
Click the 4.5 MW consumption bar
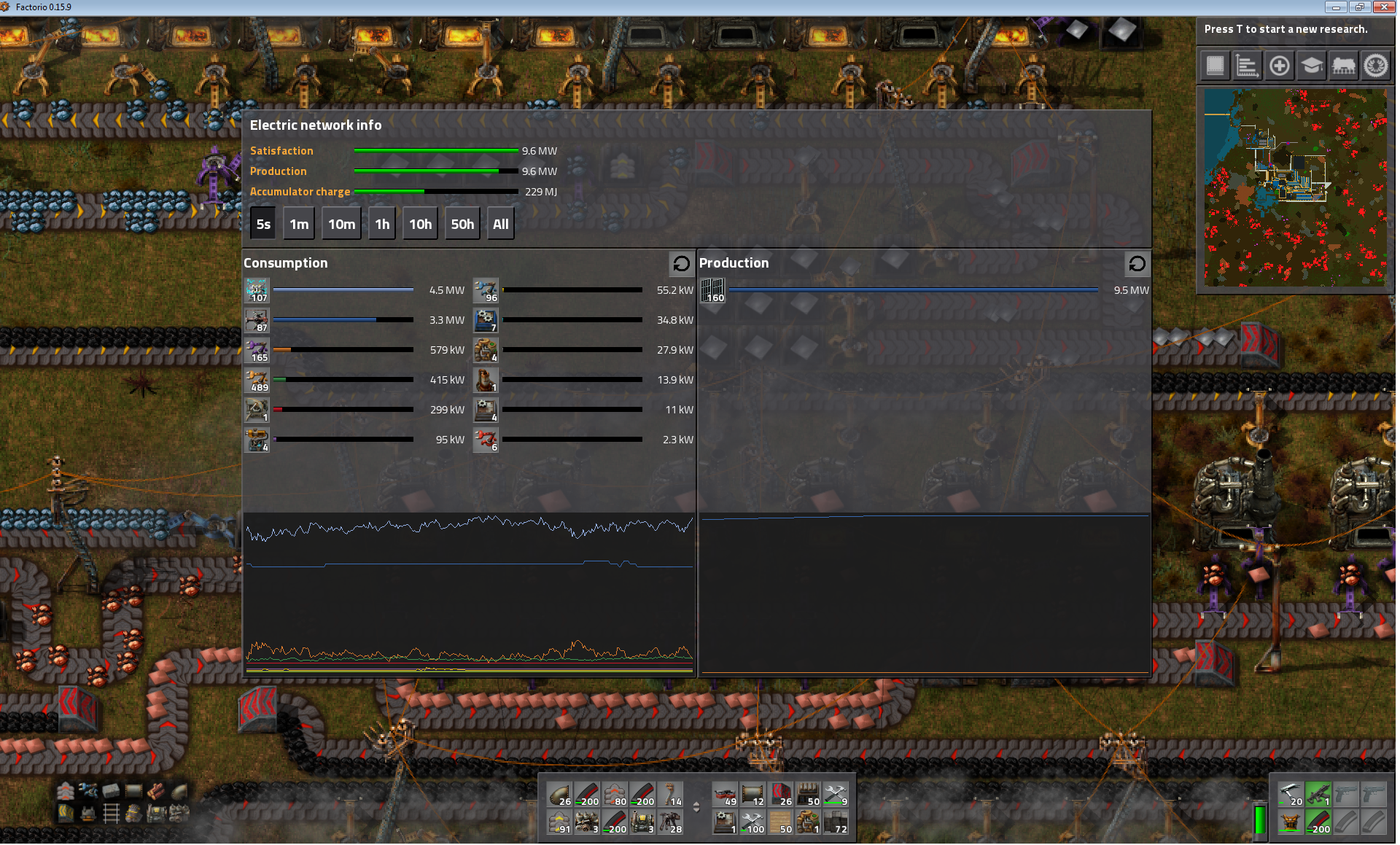click(343, 290)
